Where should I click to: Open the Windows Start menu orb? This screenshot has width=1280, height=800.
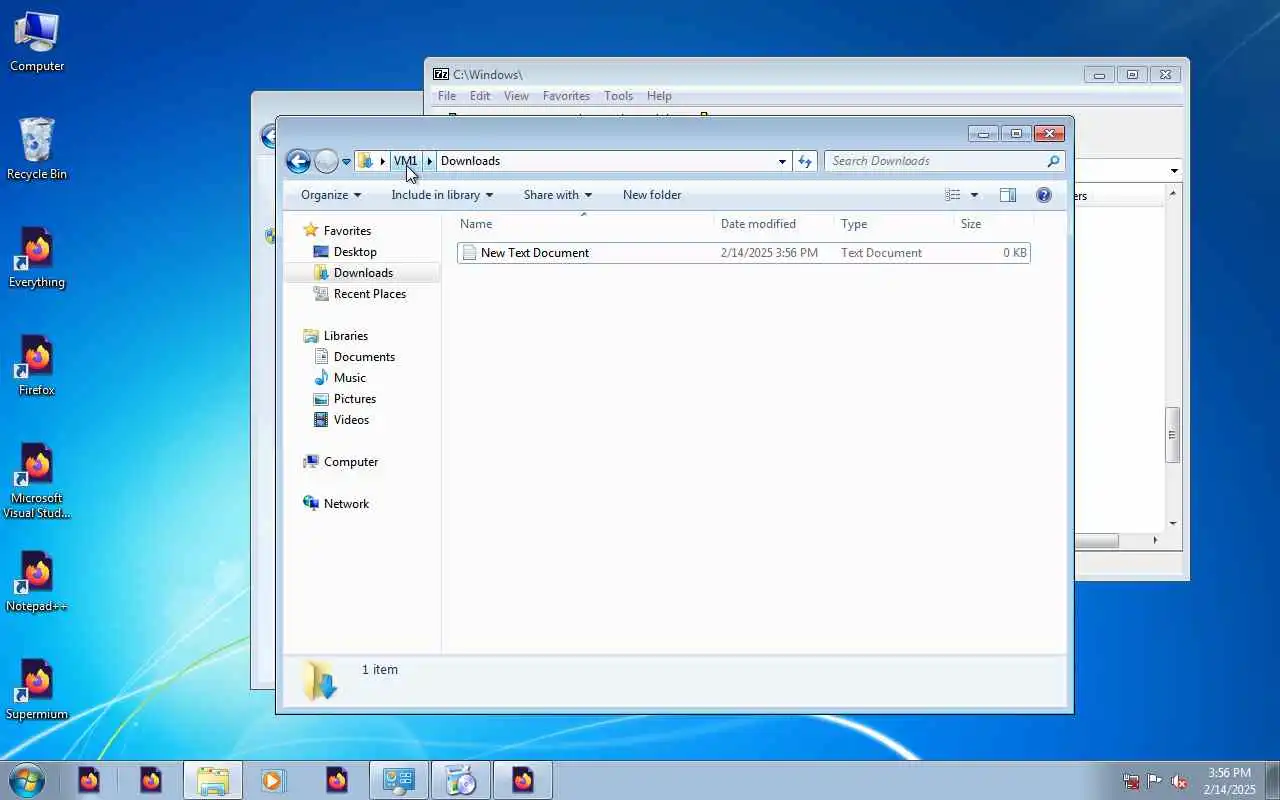[x=27, y=780]
